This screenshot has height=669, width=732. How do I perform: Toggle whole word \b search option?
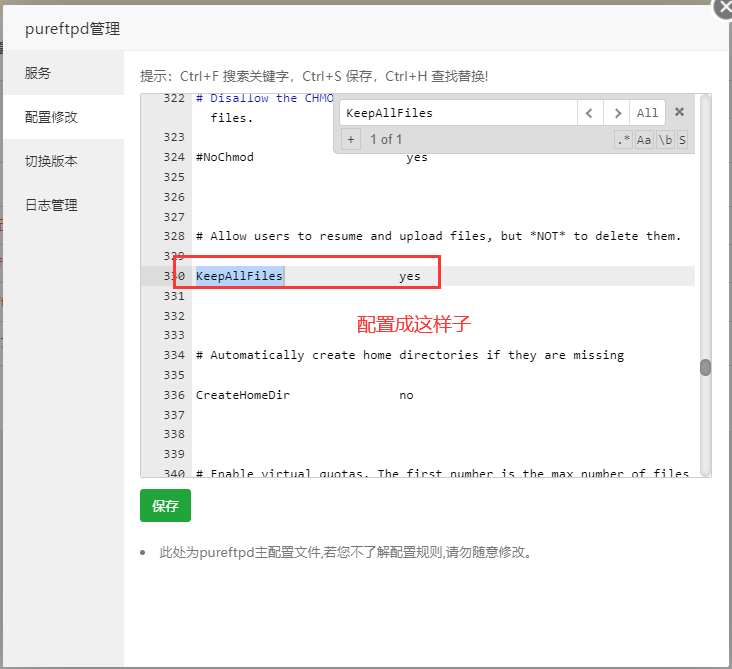(665, 140)
